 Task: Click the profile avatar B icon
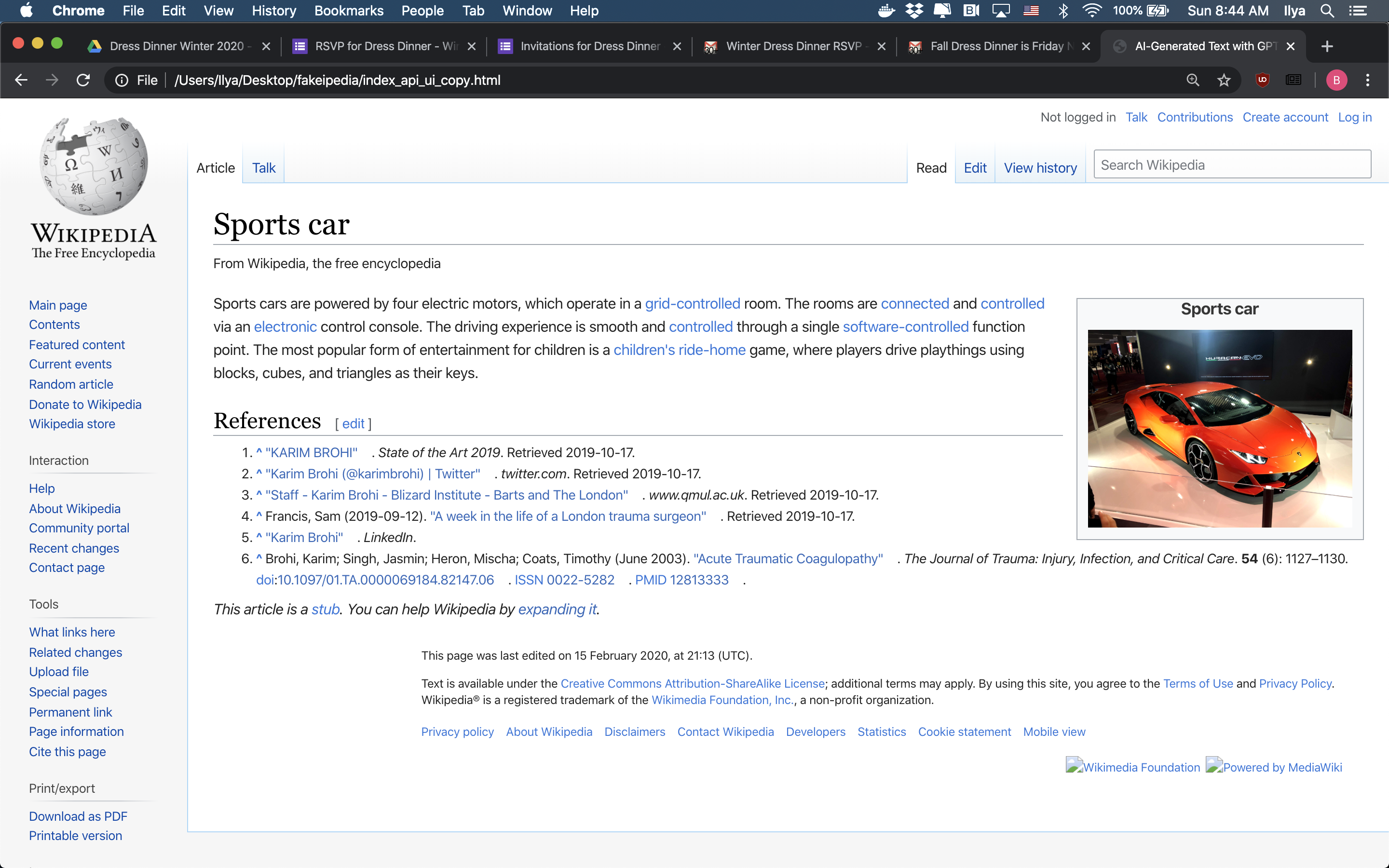[x=1336, y=81]
